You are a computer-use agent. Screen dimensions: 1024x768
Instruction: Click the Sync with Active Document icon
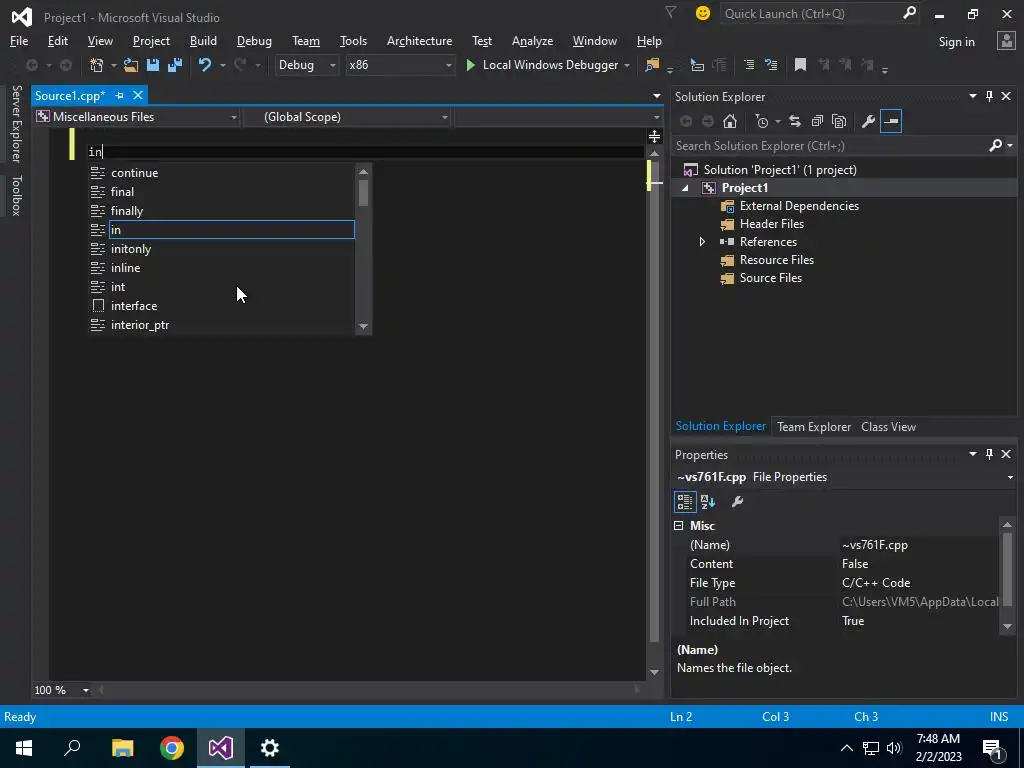pos(795,121)
